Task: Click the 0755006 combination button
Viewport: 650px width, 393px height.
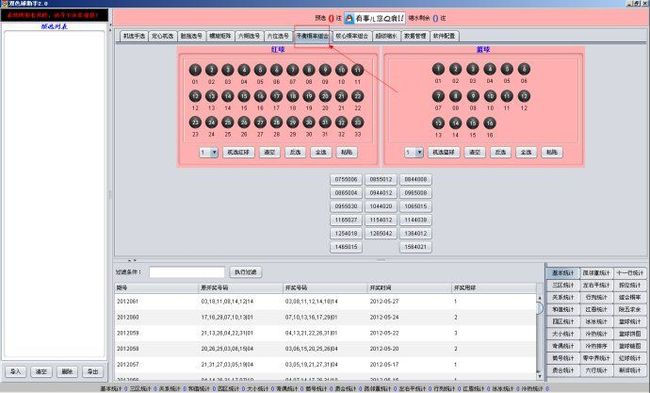Action: click(x=346, y=180)
